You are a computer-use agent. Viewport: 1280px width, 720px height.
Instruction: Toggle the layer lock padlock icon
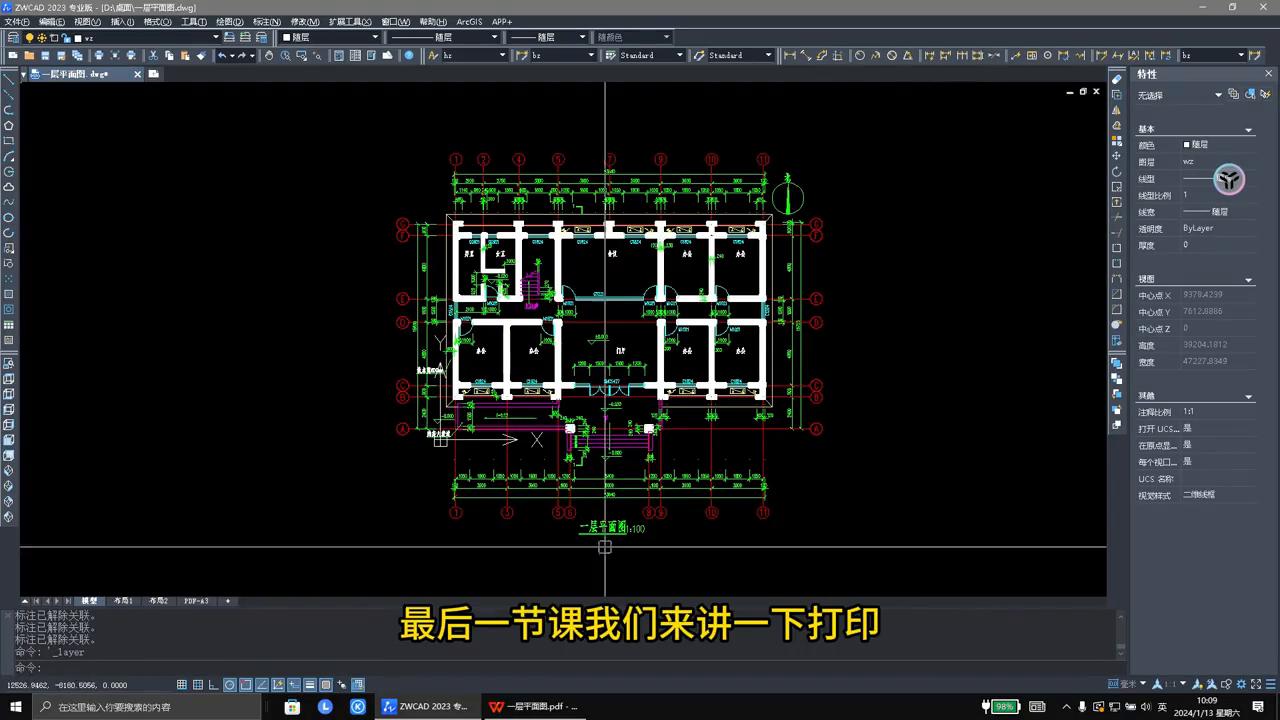point(65,36)
